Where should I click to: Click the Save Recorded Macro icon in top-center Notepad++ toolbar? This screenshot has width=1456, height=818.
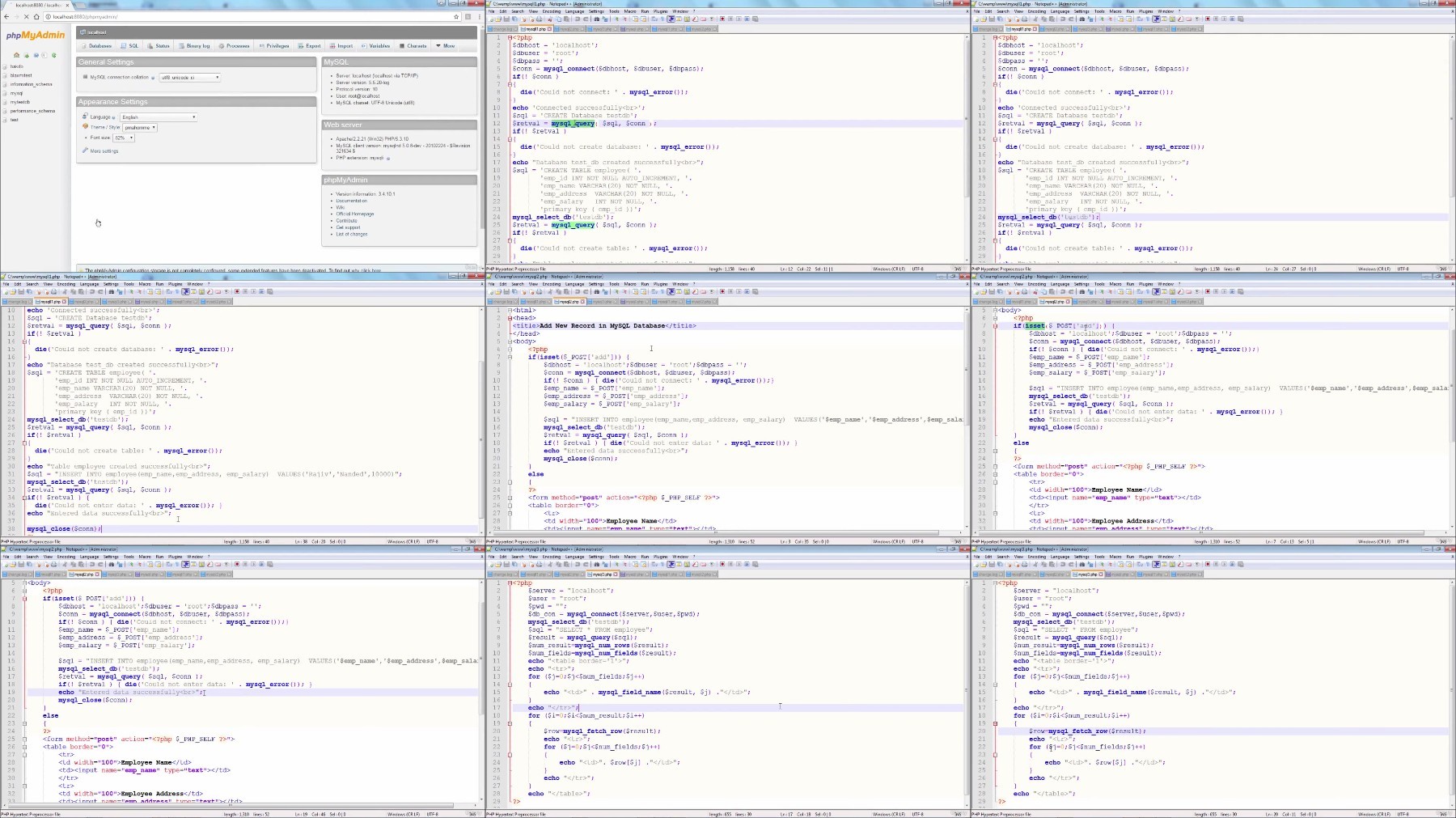click(755, 19)
